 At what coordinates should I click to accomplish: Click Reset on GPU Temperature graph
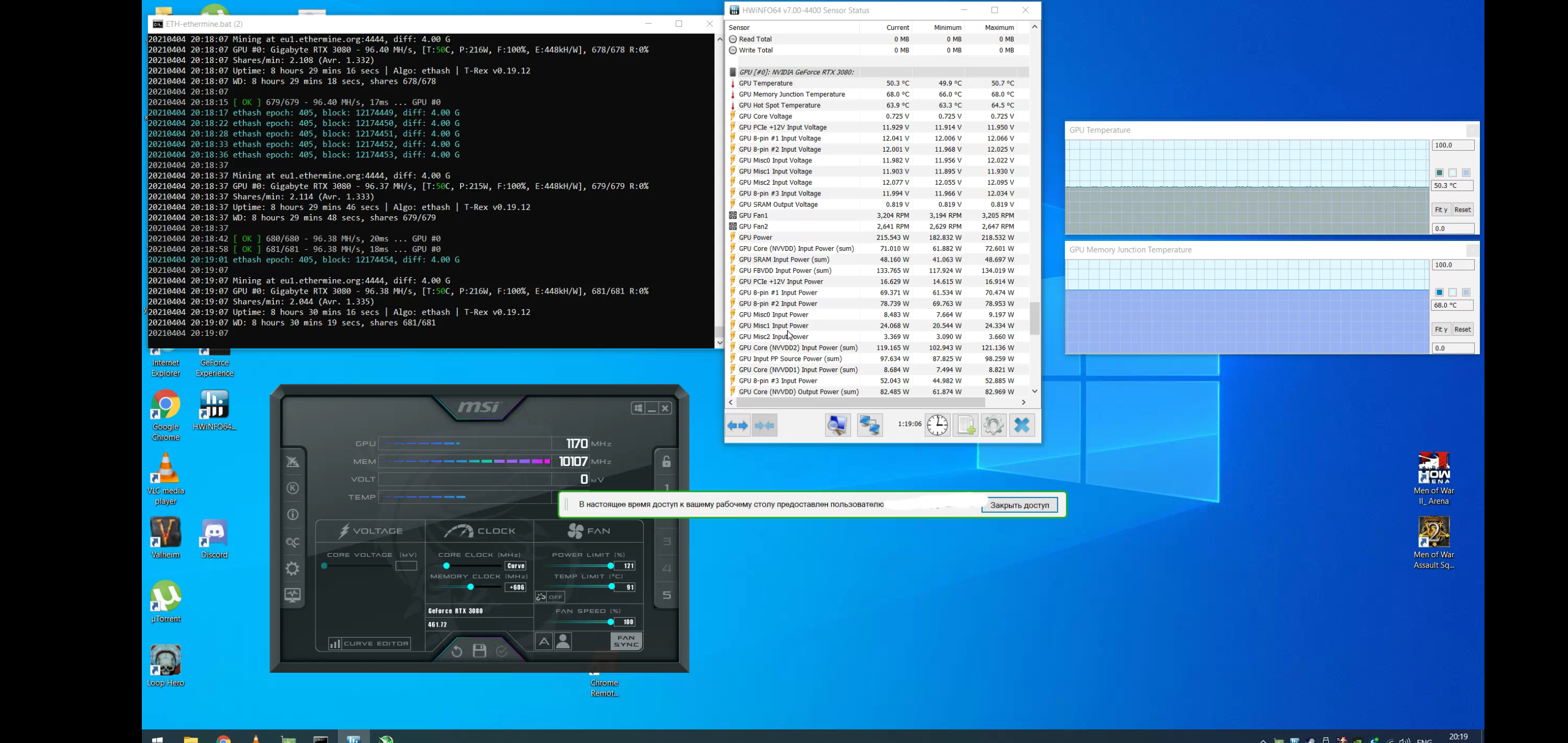(1462, 209)
